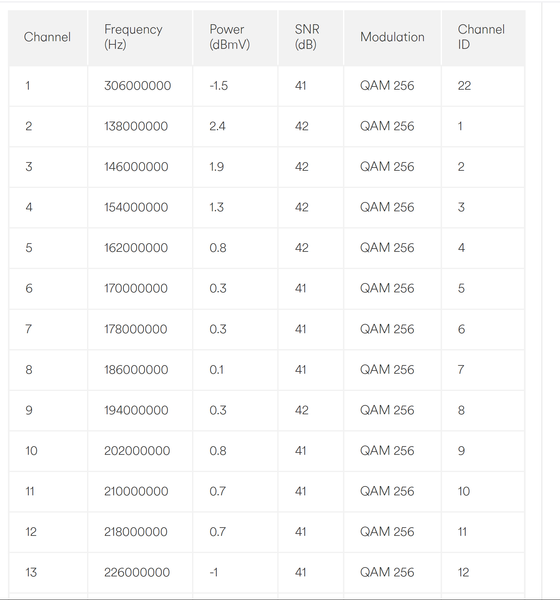The height and width of the screenshot is (600, 560).
Task: Click power value -1 in channel 13
Action: [x=214, y=572]
